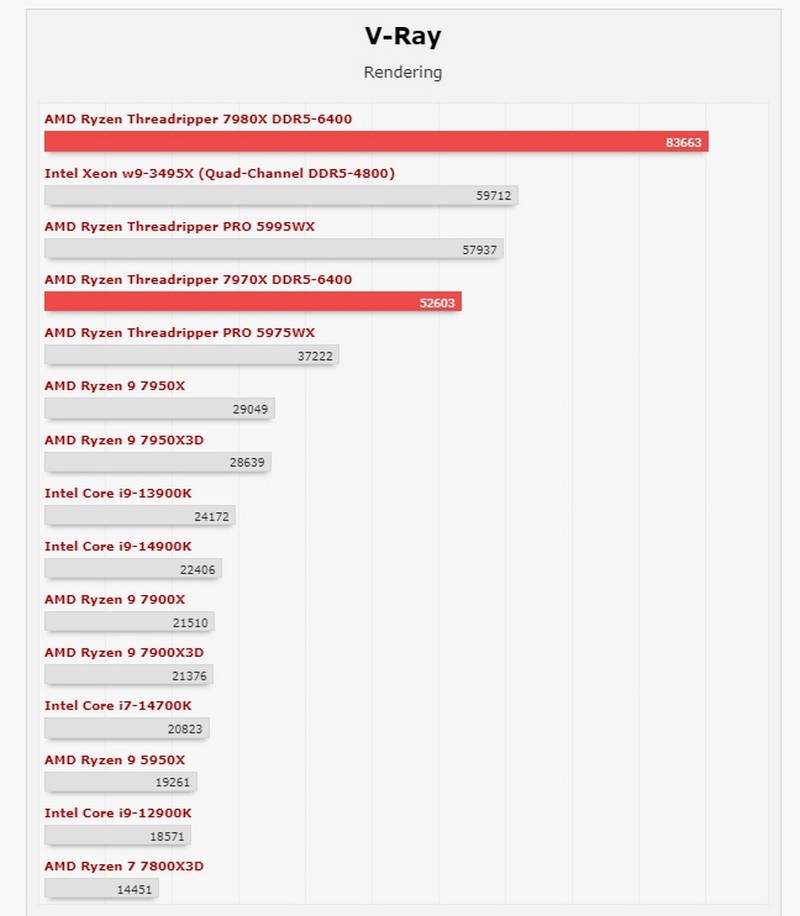
Task: Select the AMD Ryzen 9 7950X label
Action: click(x=114, y=386)
